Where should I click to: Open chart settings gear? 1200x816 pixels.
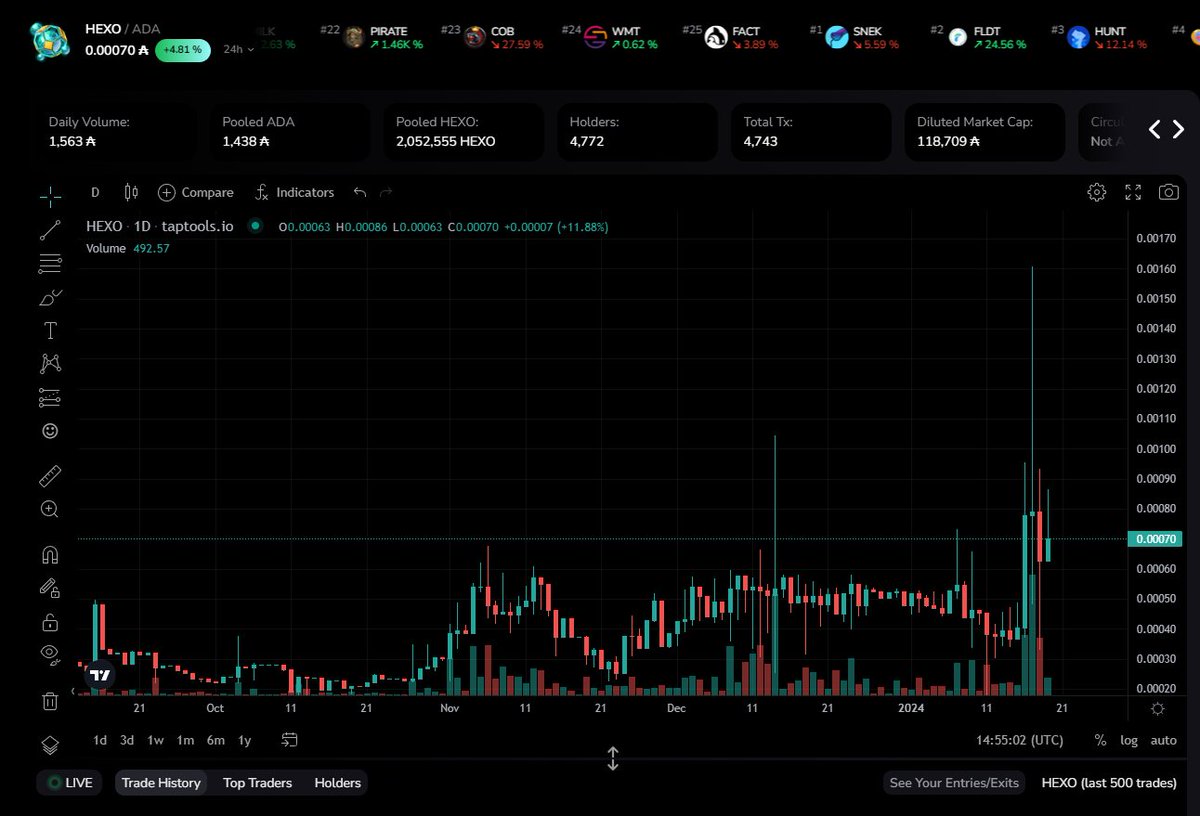[1097, 192]
